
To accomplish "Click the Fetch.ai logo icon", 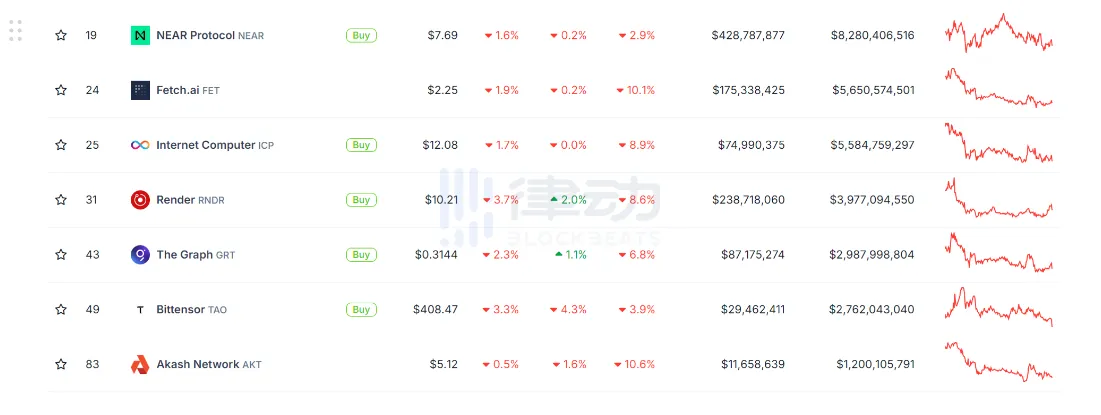I will tap(140, 90).
